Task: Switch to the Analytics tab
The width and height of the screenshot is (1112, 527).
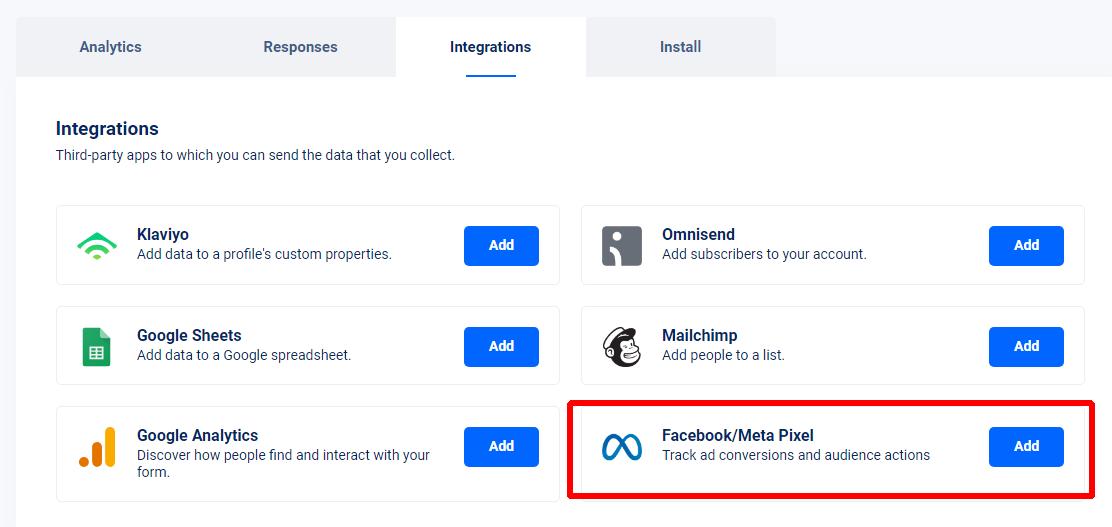Action: (x=111, y=47)
